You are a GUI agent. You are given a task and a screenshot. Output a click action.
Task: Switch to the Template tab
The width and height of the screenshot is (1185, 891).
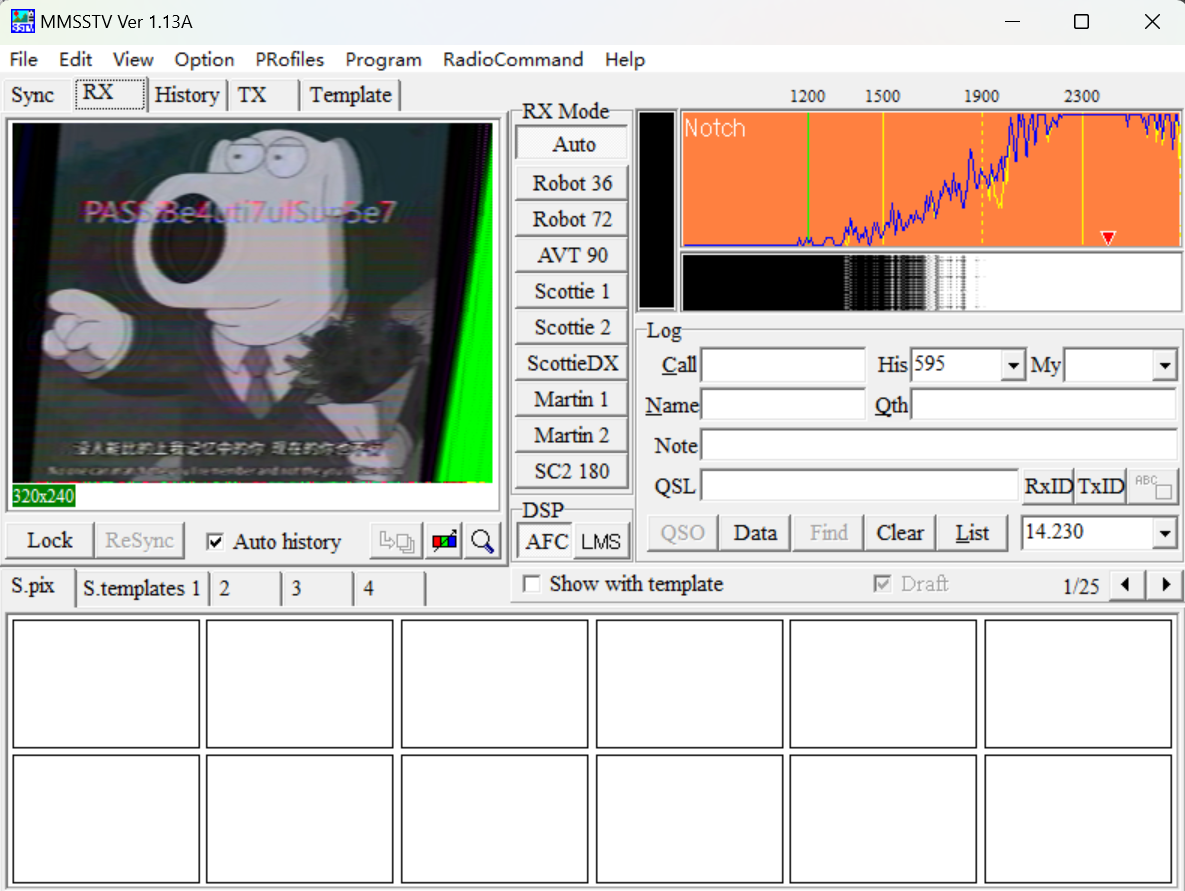(351, 95)
